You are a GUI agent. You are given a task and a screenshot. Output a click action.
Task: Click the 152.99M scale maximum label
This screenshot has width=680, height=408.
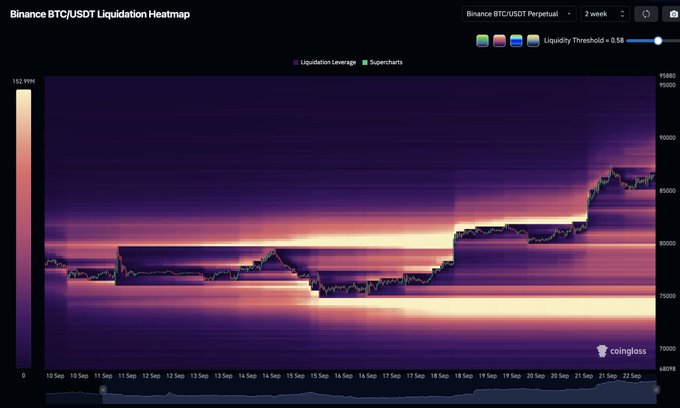[23, 82]
